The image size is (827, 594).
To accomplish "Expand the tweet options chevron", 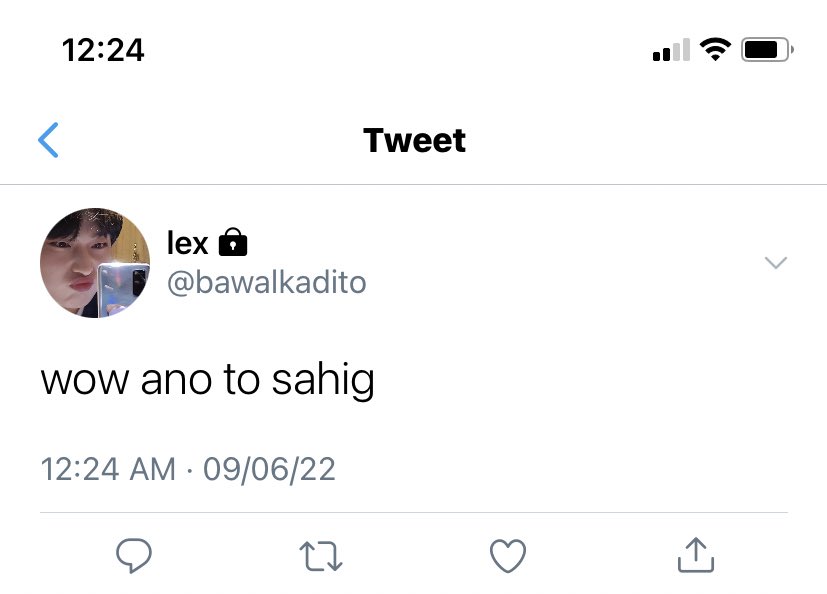I will (x=776, y=262).
